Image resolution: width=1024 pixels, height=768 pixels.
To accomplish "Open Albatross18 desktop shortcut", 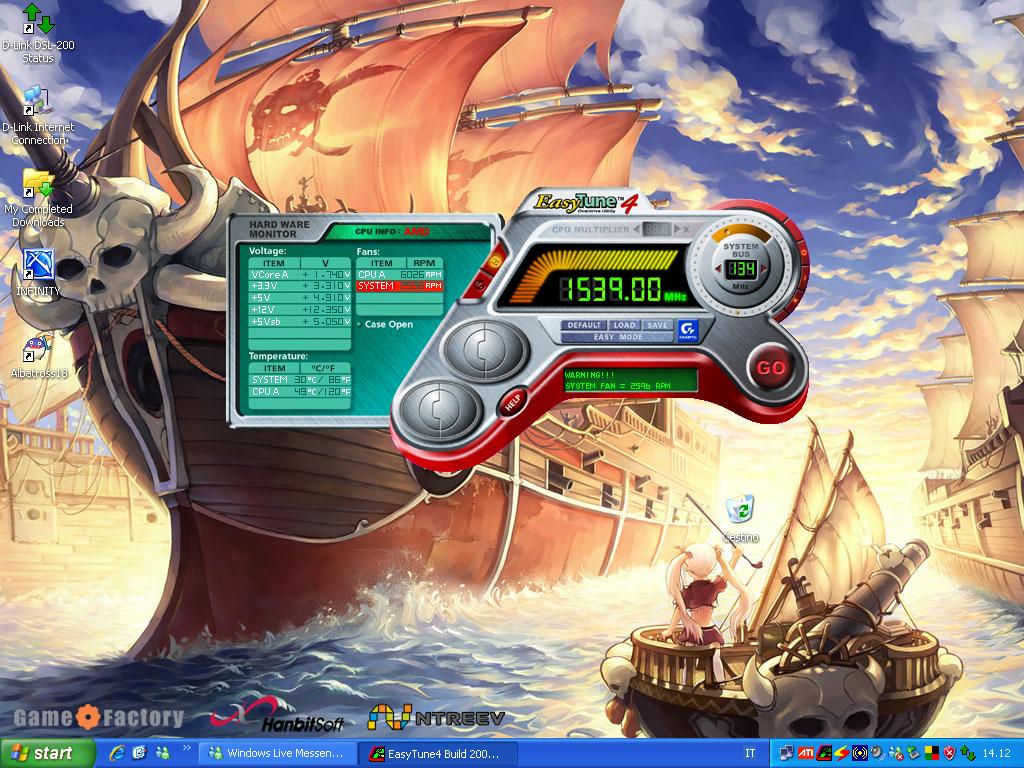I will (x=39, y=356).
